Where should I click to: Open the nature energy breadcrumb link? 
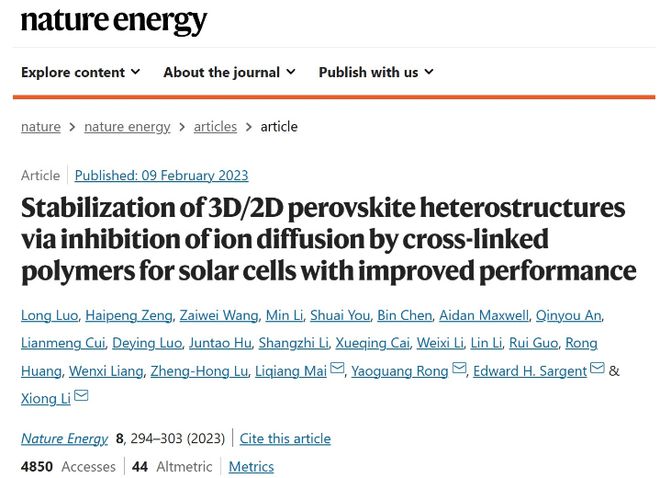(127, 127)
